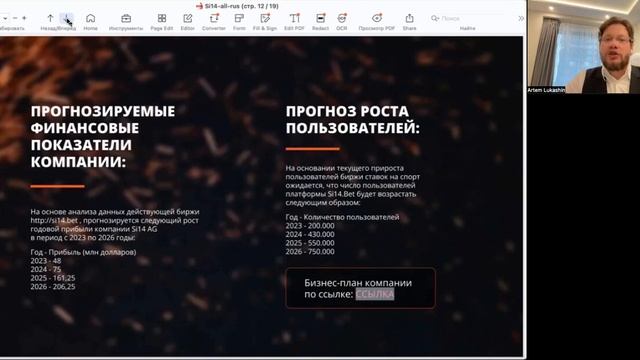Image resolution: width=640 pixels, height=360 pixels.
Task: Click the heading ПРОГНОЗИРУЕМЫЕ ФИНАНСОВЫЕ ПОКАЗАТЕЛИ
Action: [103, 136]
